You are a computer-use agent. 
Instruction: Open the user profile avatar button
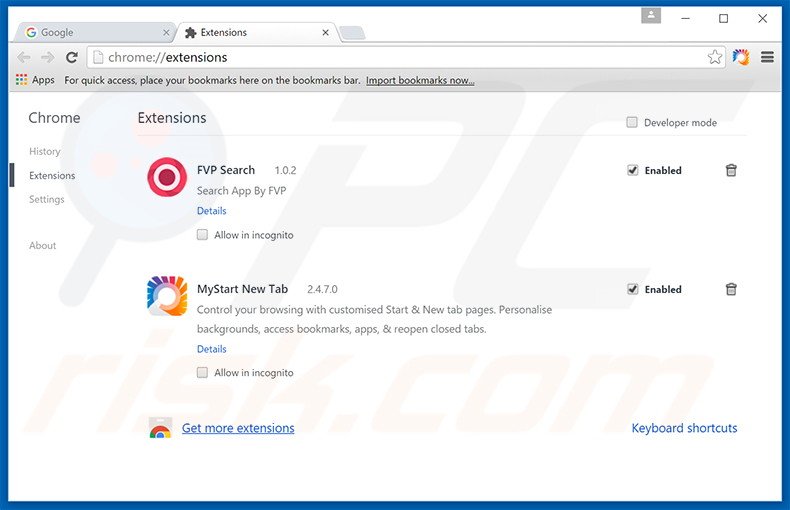pyautogui.click(x=650, y=16)
